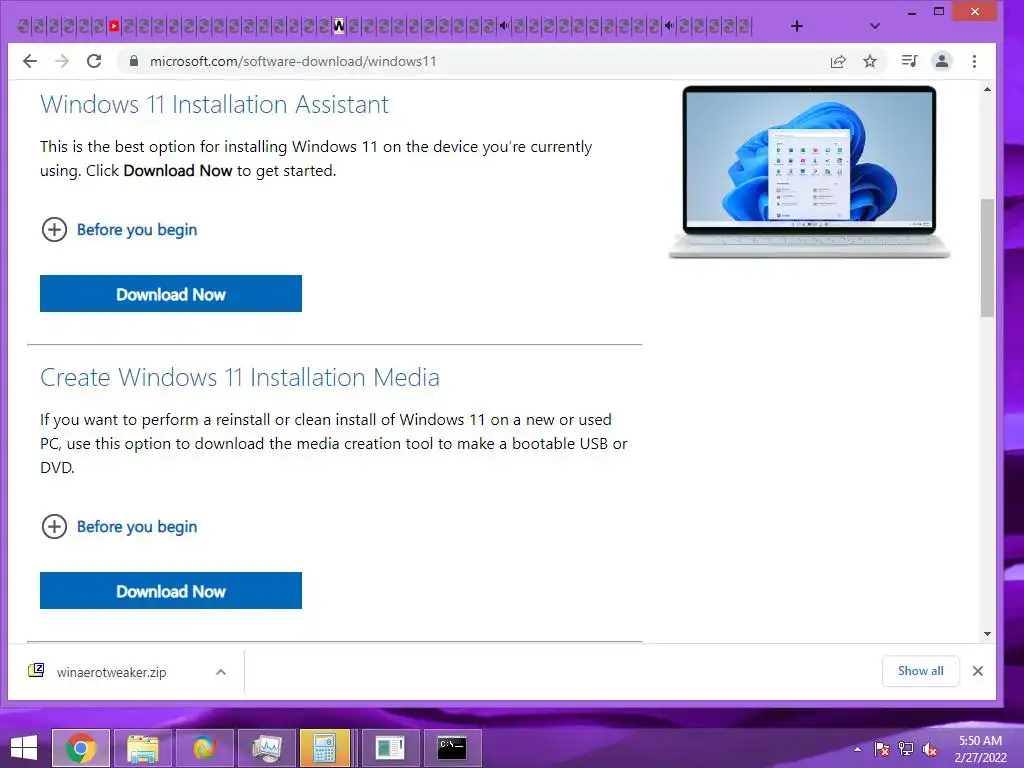Open Chrome's three-dot menu
The width and height of the screenshot is (1024, 768).
pyautogui.click(x=974, y=61)
